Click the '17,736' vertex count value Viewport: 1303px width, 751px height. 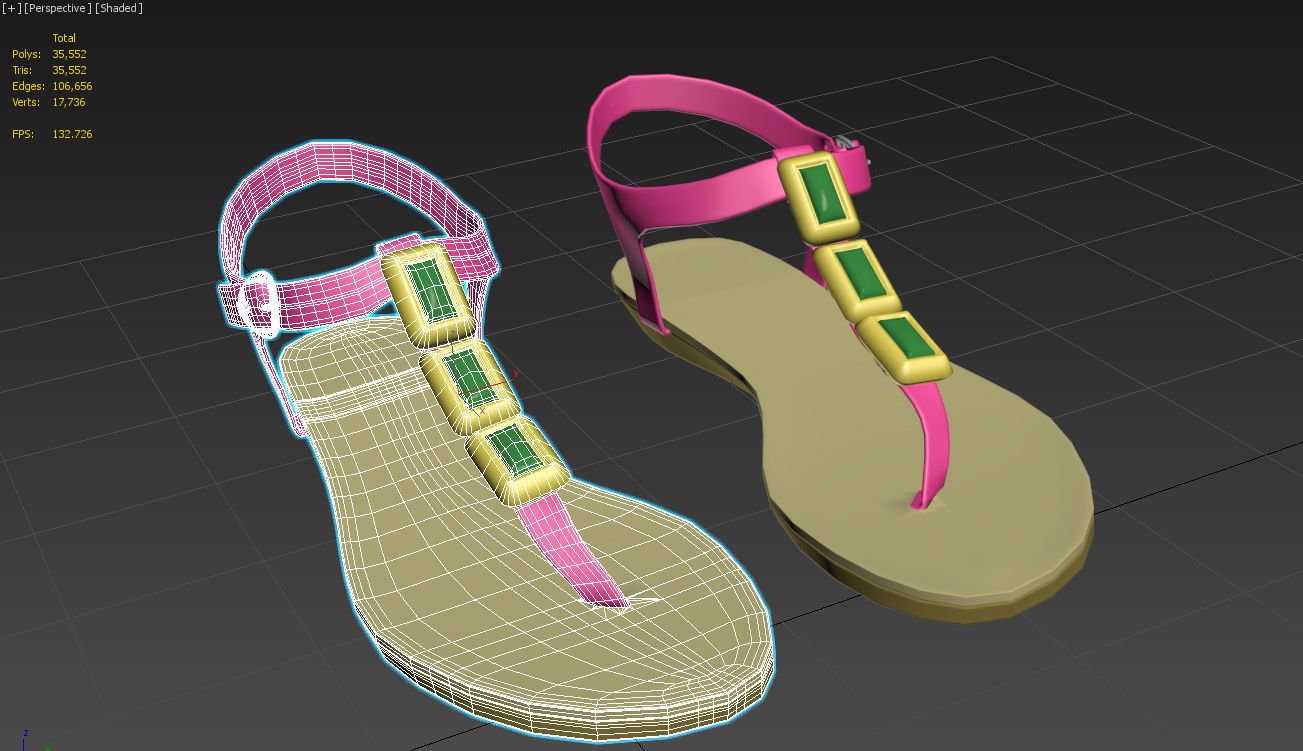69,102
